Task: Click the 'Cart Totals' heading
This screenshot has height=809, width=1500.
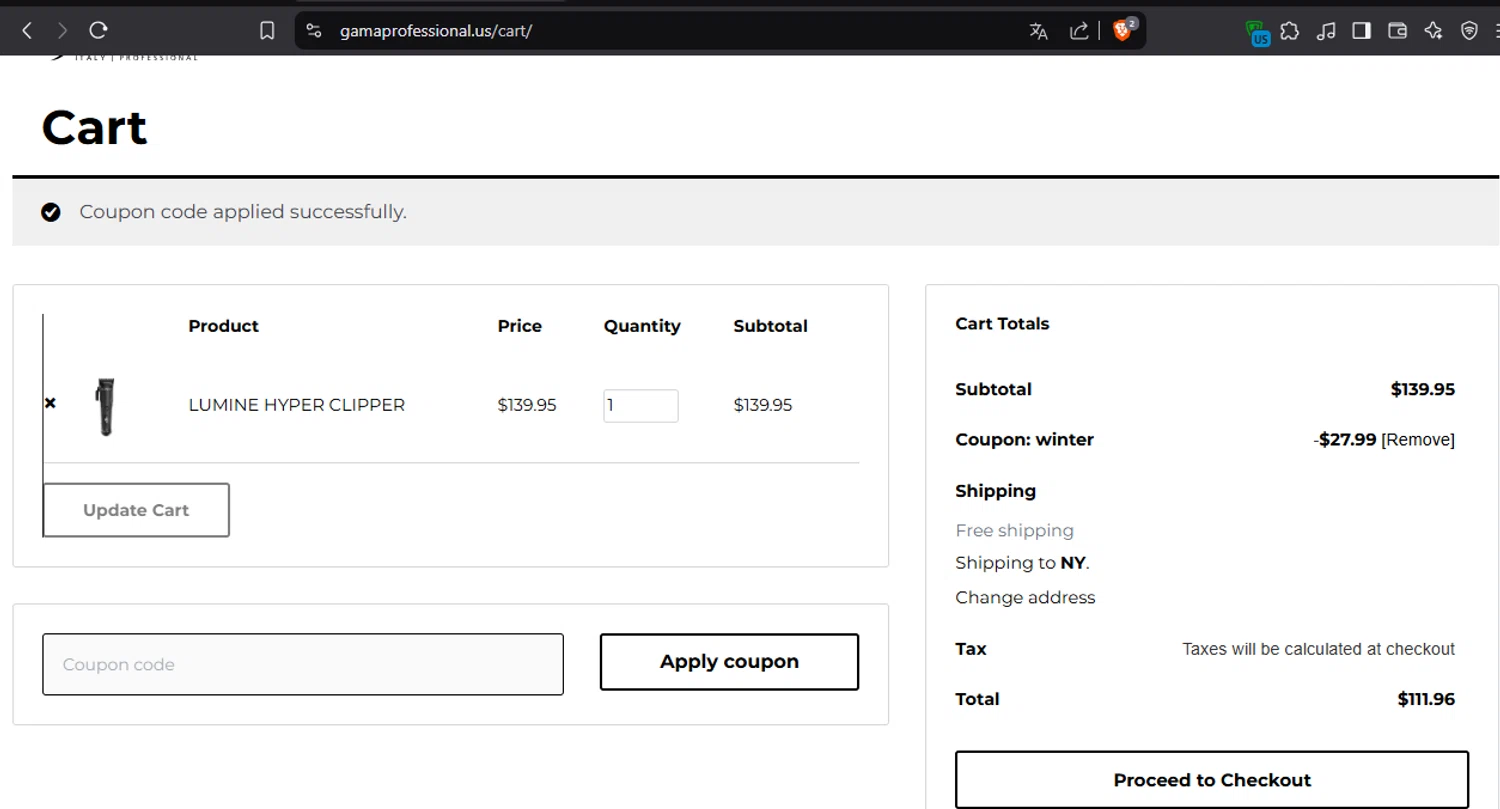Action: tap(1002, 324)
